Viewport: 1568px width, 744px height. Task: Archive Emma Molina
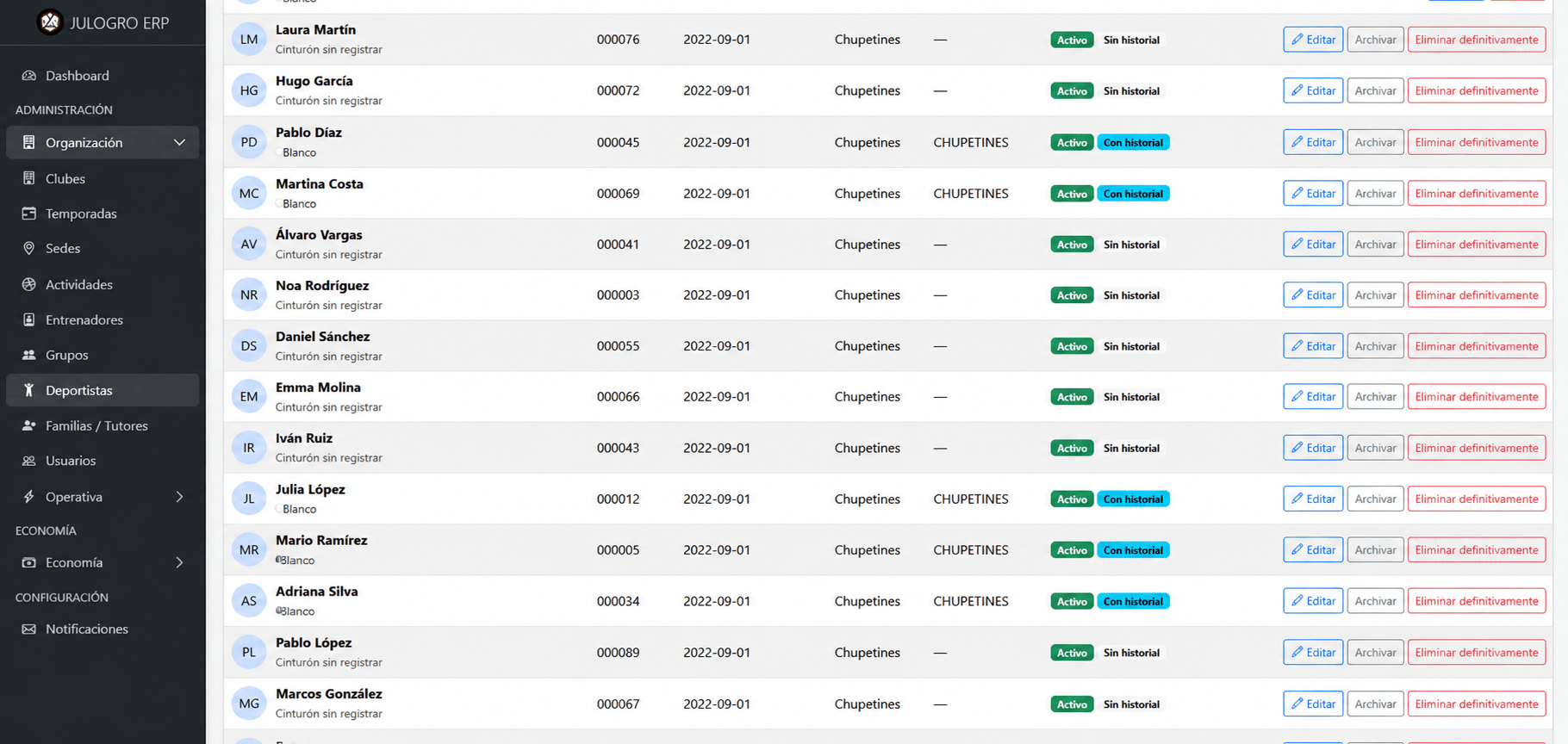pyautogui.click(x=1375, y=396)
